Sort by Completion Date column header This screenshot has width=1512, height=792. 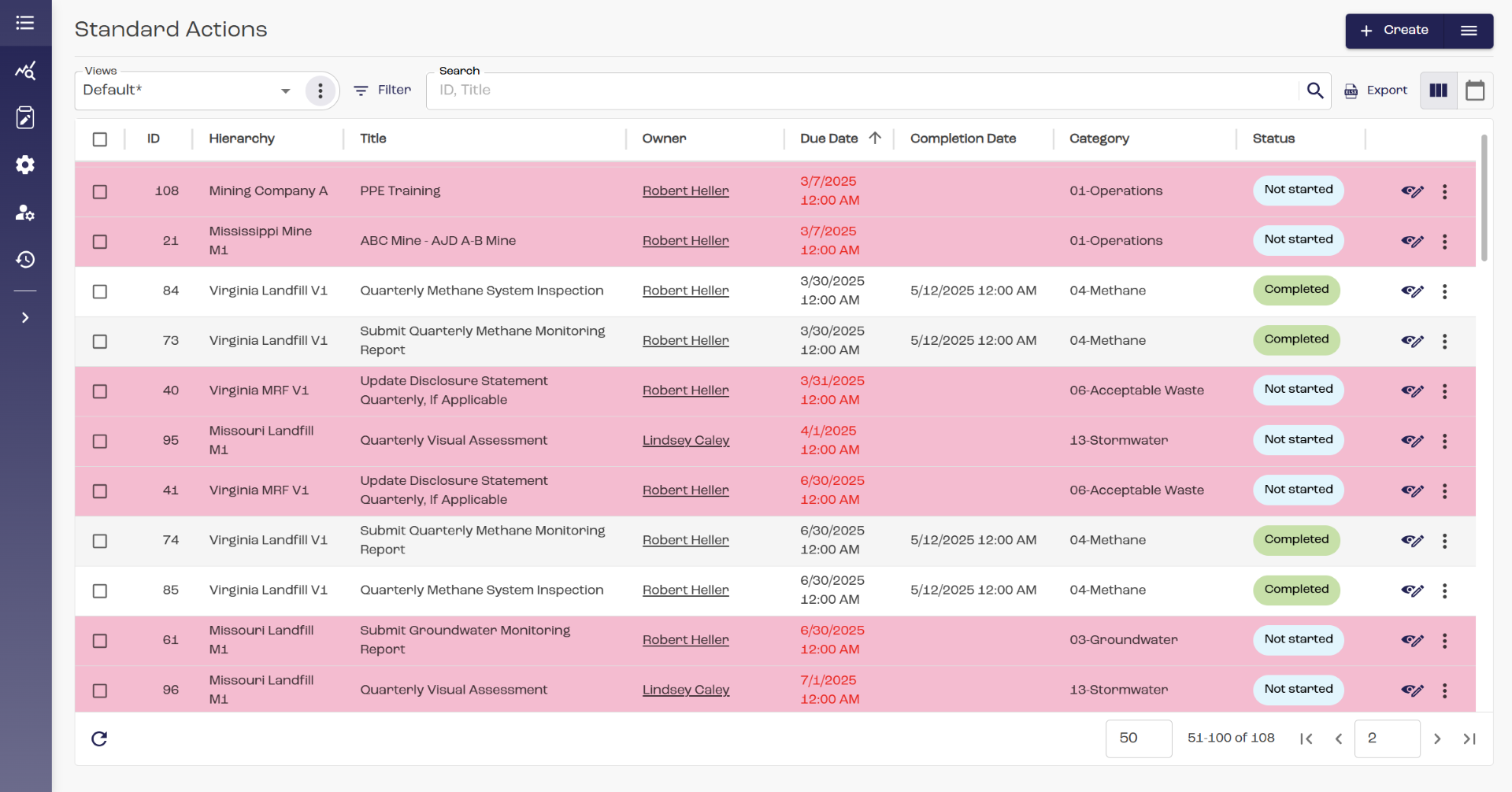(963, 139)
